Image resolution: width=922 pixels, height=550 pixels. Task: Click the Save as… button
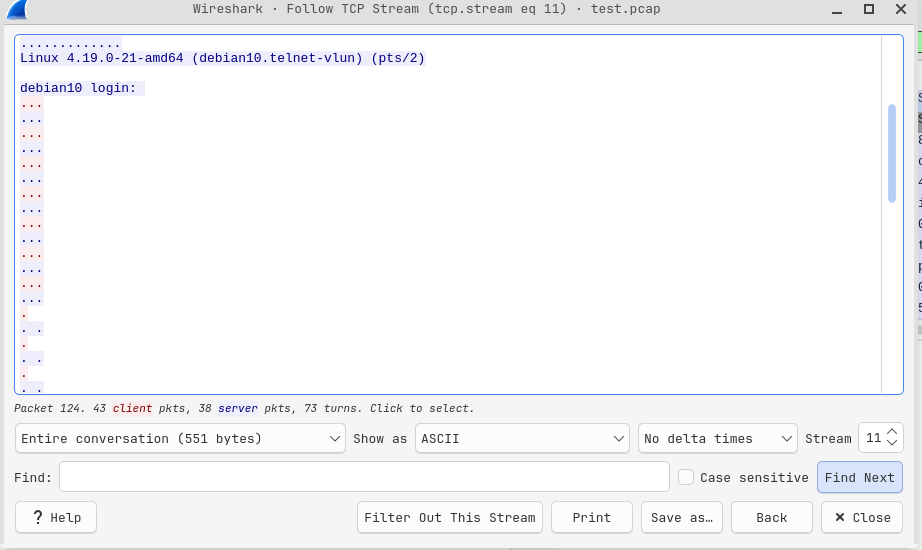tap(682, 518)
